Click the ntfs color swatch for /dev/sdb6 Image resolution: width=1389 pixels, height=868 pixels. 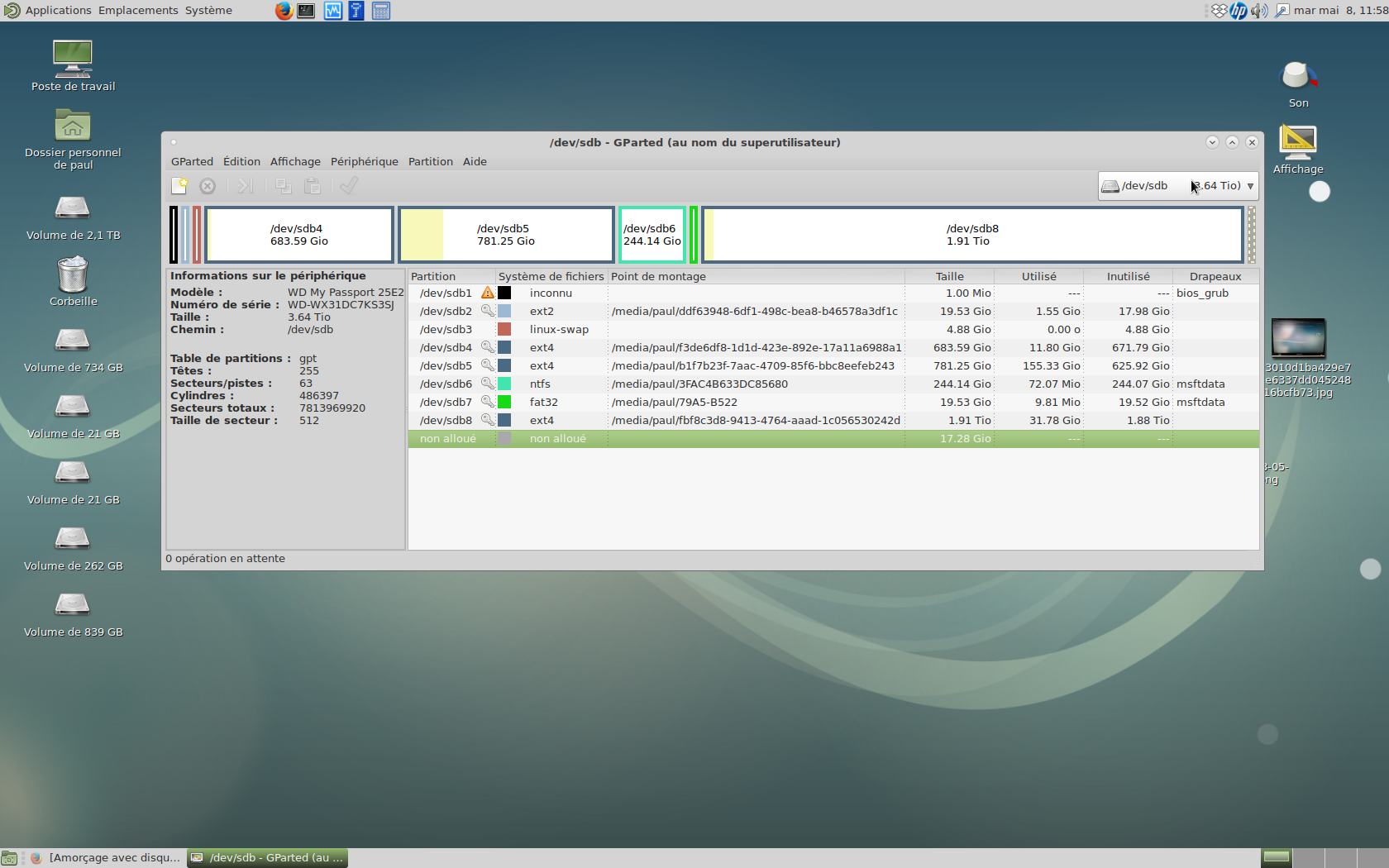(x=504, y=384)
